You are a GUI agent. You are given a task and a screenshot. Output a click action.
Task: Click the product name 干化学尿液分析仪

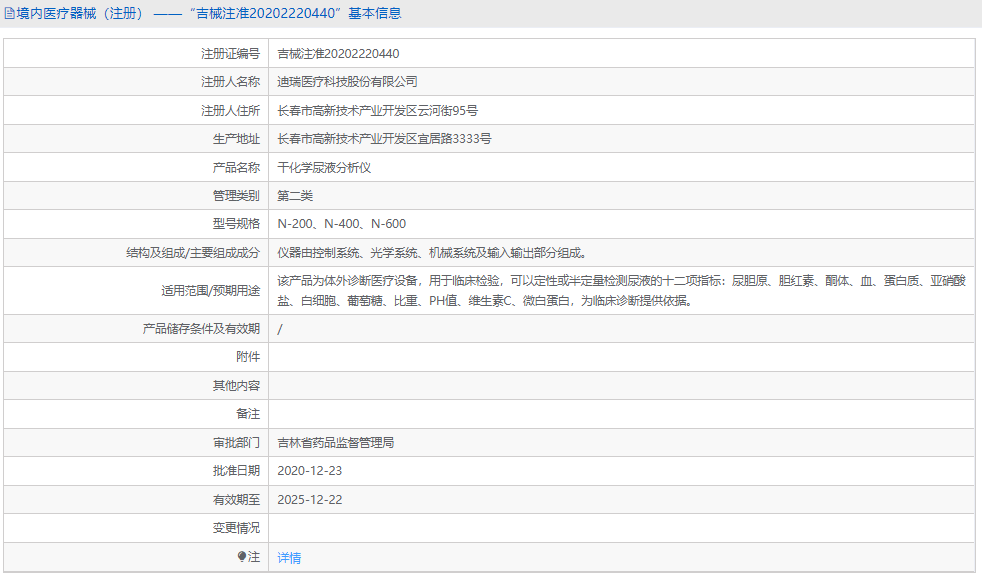coord(324,166)
